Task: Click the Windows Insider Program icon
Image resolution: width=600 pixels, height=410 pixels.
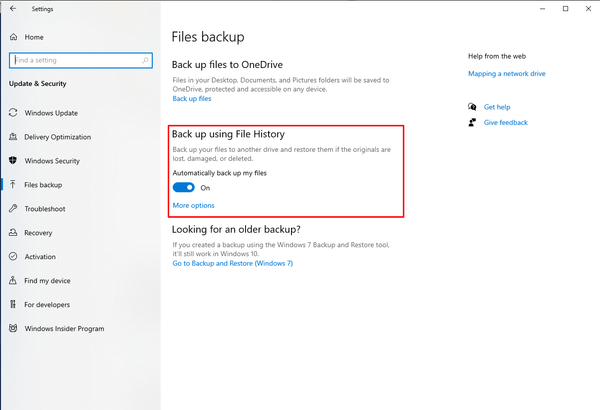Action: 13,328
